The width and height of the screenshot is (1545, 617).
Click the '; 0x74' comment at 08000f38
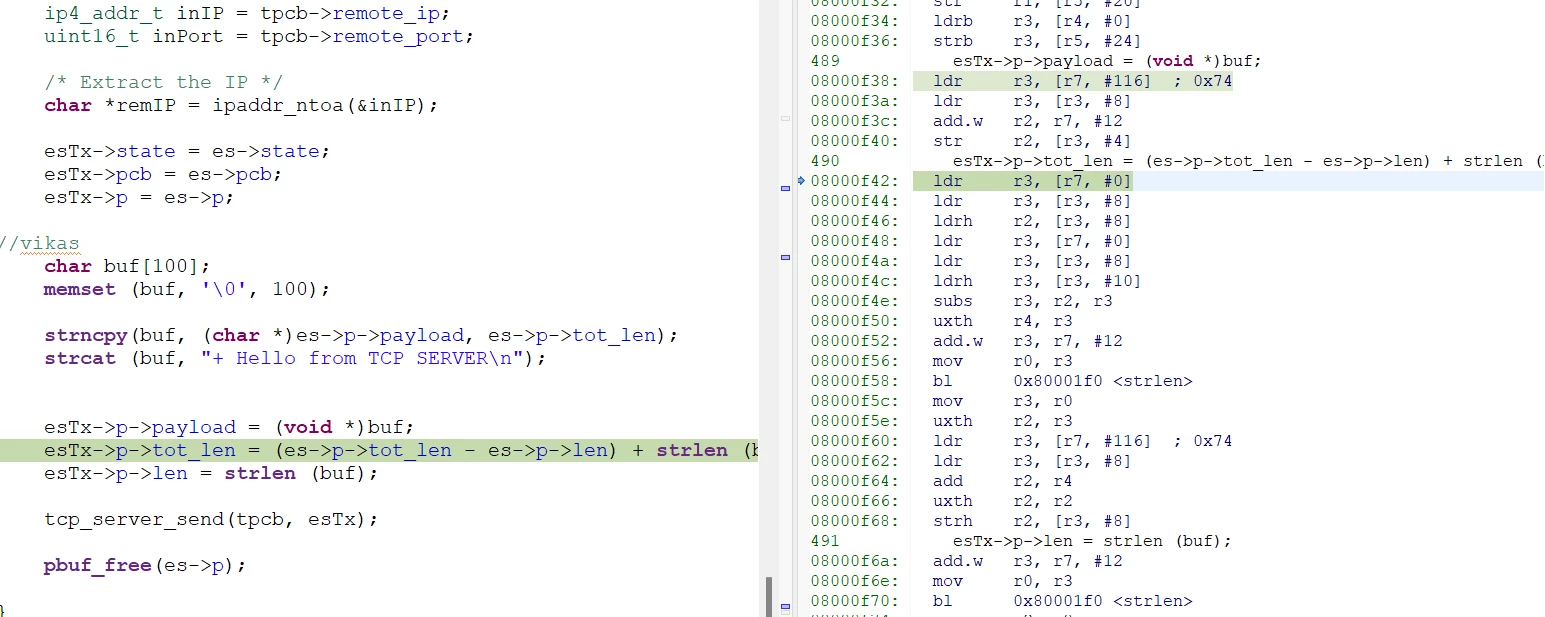(1203, 81)
